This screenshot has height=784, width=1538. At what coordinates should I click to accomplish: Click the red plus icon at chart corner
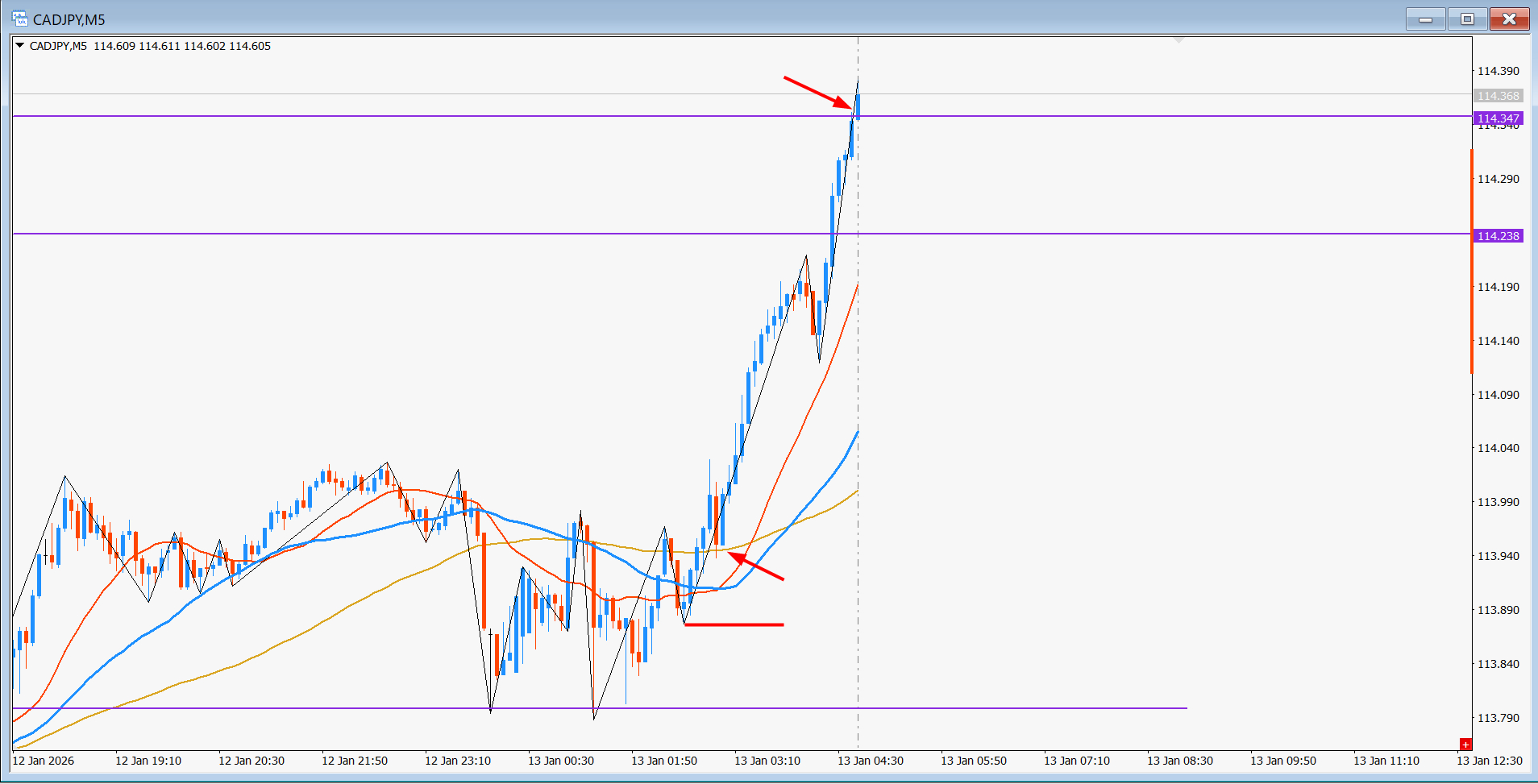[x=1465, y=744]
